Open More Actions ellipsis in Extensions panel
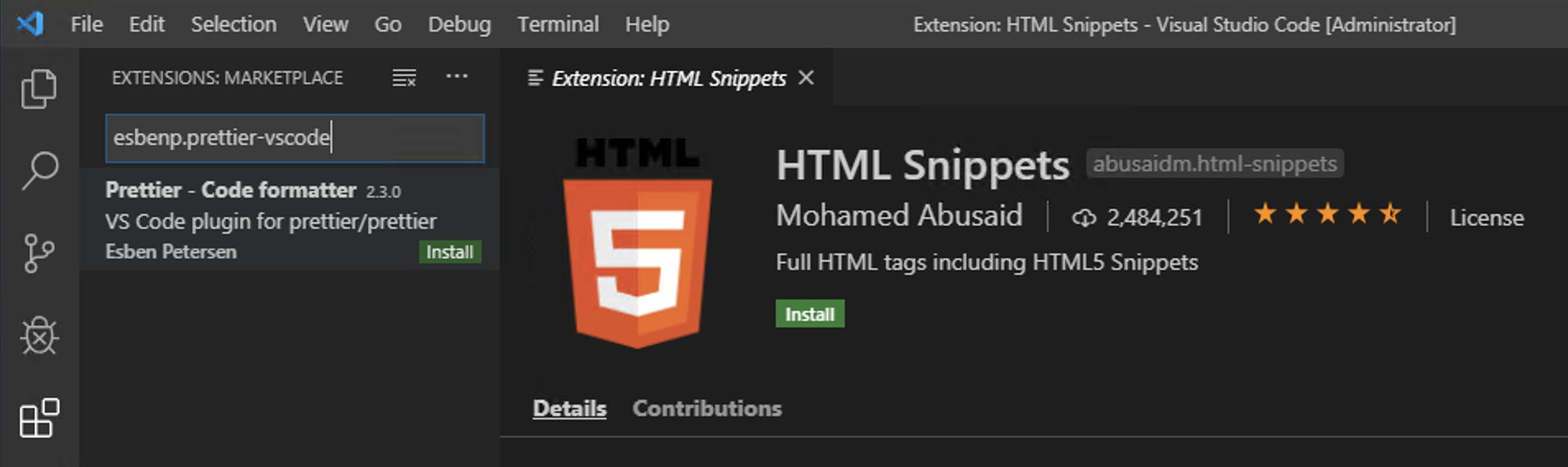Image resolution: width=1568 pixels, height=467 pixels. (x=457, y=76)
